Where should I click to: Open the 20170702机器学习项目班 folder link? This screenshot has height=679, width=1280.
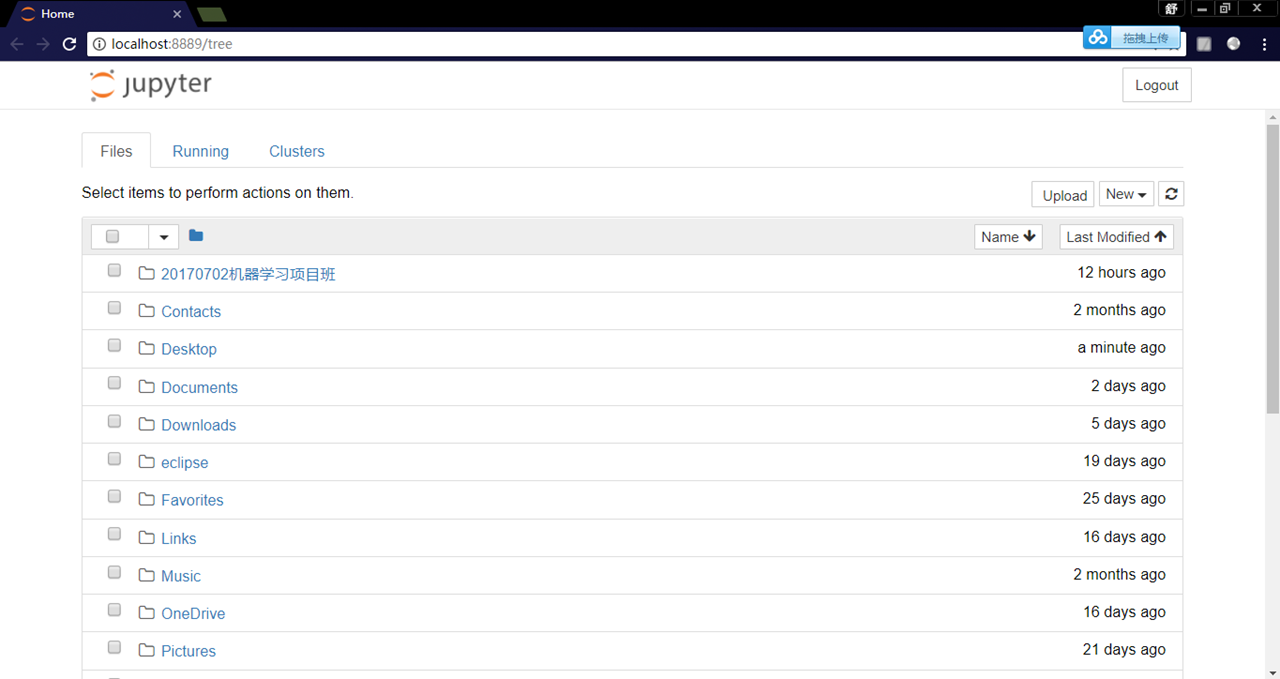pyautogui.click(x=248, y=274)
